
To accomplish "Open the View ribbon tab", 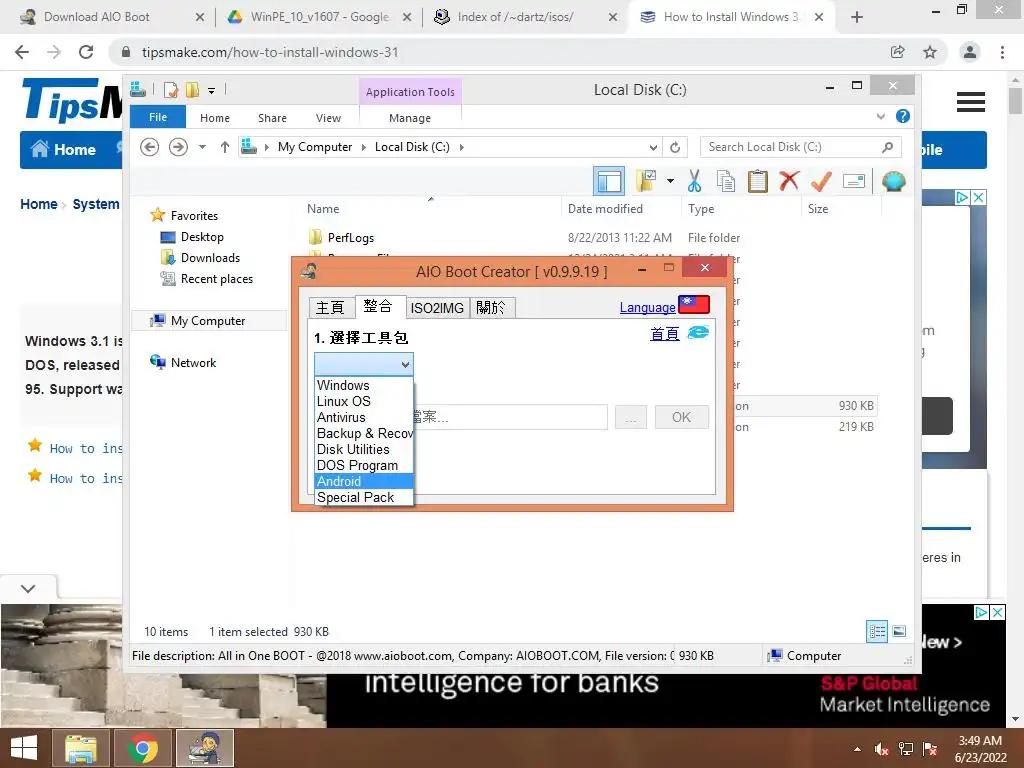I will (328, 118).
